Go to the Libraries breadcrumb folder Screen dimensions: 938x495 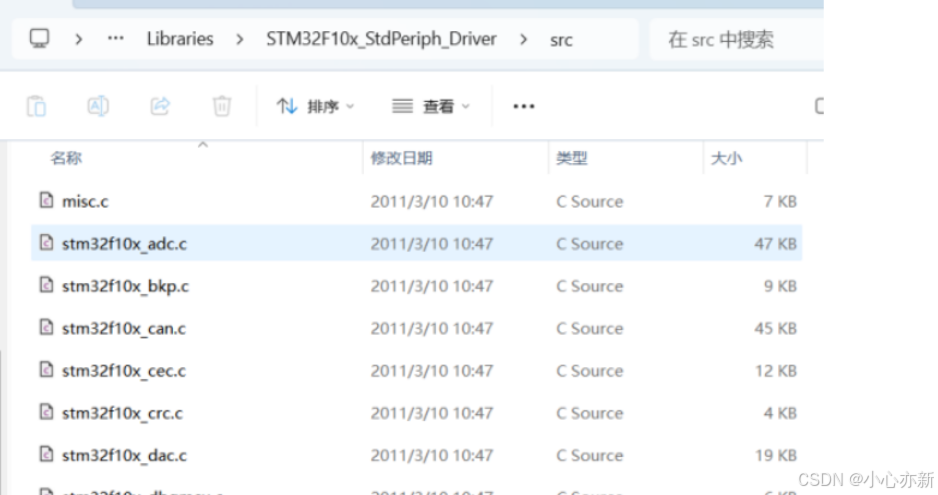(x=180, y=39)
